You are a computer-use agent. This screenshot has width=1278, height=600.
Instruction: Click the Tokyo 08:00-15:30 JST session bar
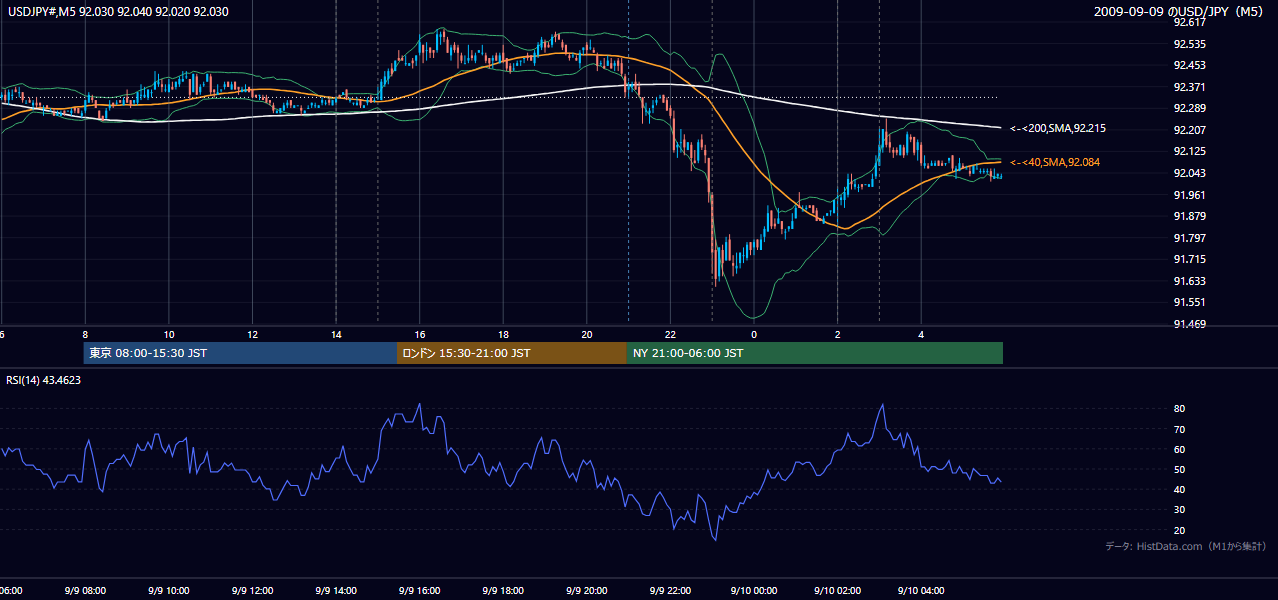[x=241, y=353]
